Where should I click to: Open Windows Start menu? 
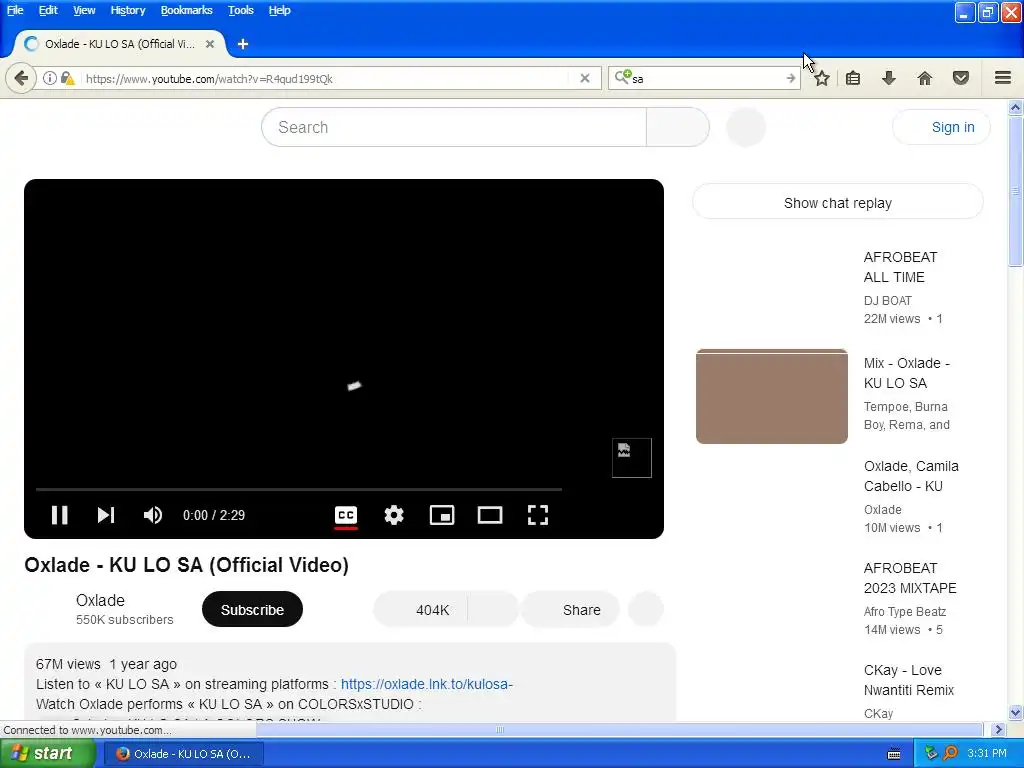(x=47, y=754)
